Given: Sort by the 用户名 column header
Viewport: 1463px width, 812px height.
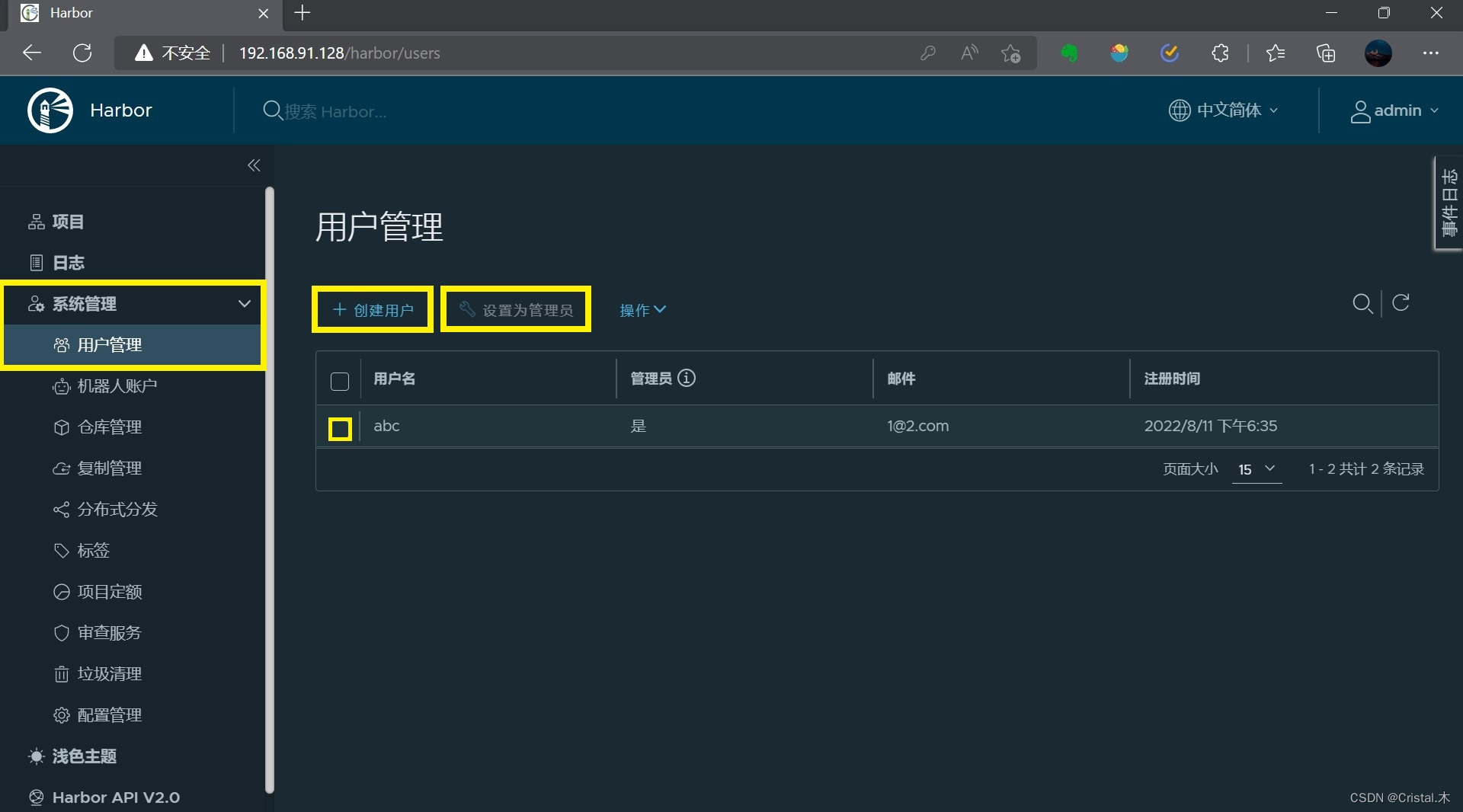Looking at the screenshot, I should point(395,379).
